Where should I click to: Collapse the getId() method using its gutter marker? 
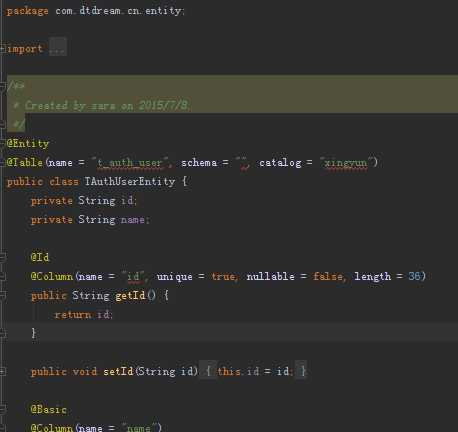pyautogui.click(x=2, y=295)
